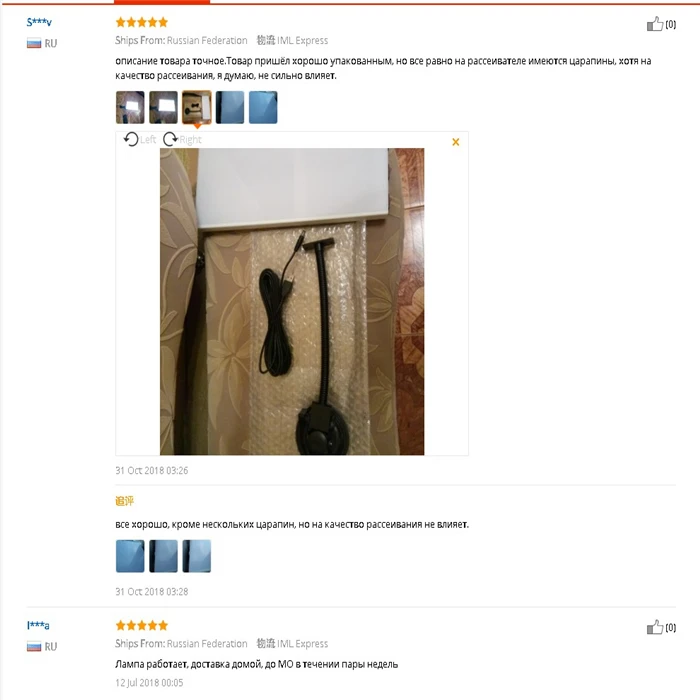This screenshot has width=700, height=700.
Task: Like the I***a review with thumbs up
Action: (x=655, y=627)
